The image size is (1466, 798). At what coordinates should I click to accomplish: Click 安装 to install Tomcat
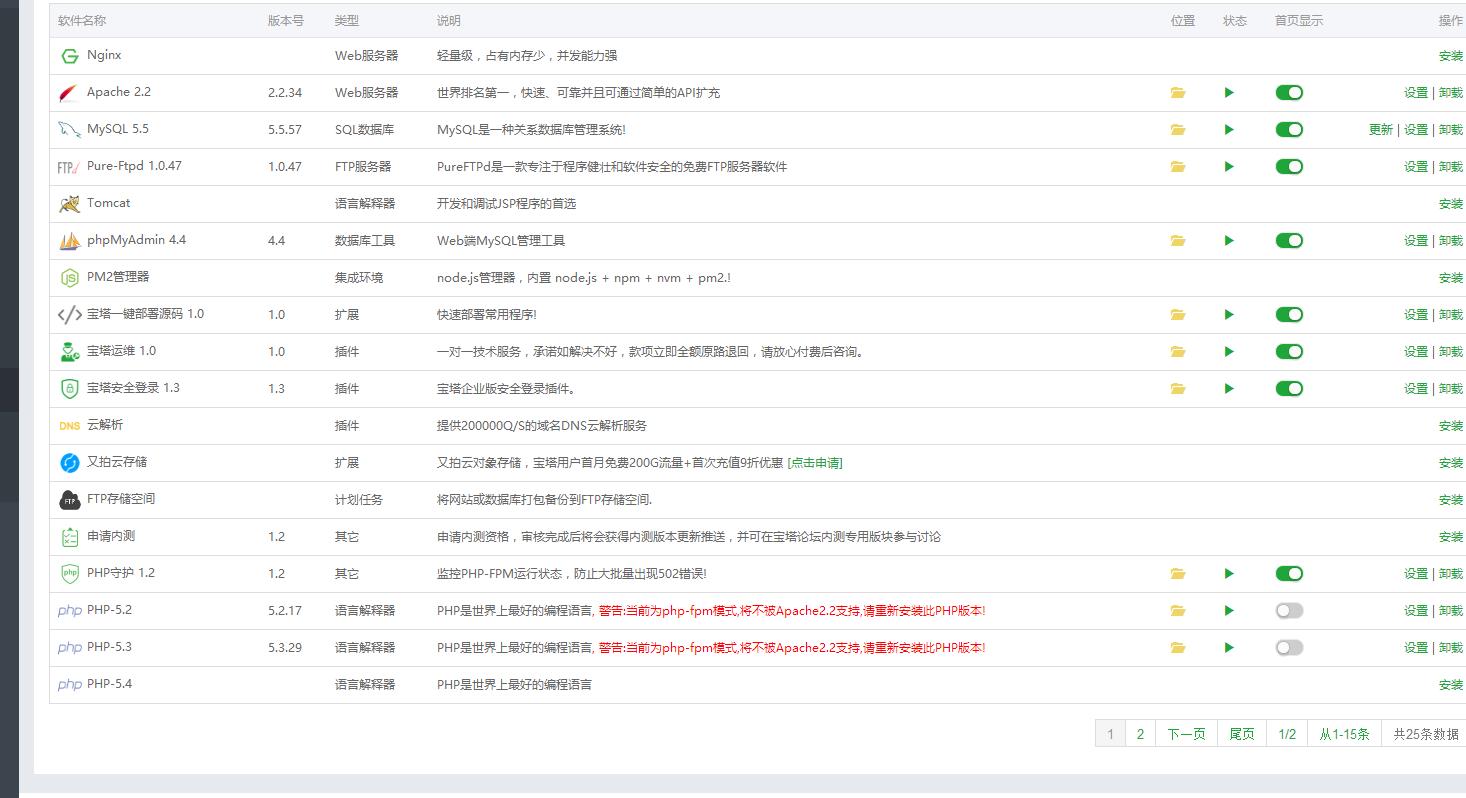pyautogui.click(x=1451, y=204)
